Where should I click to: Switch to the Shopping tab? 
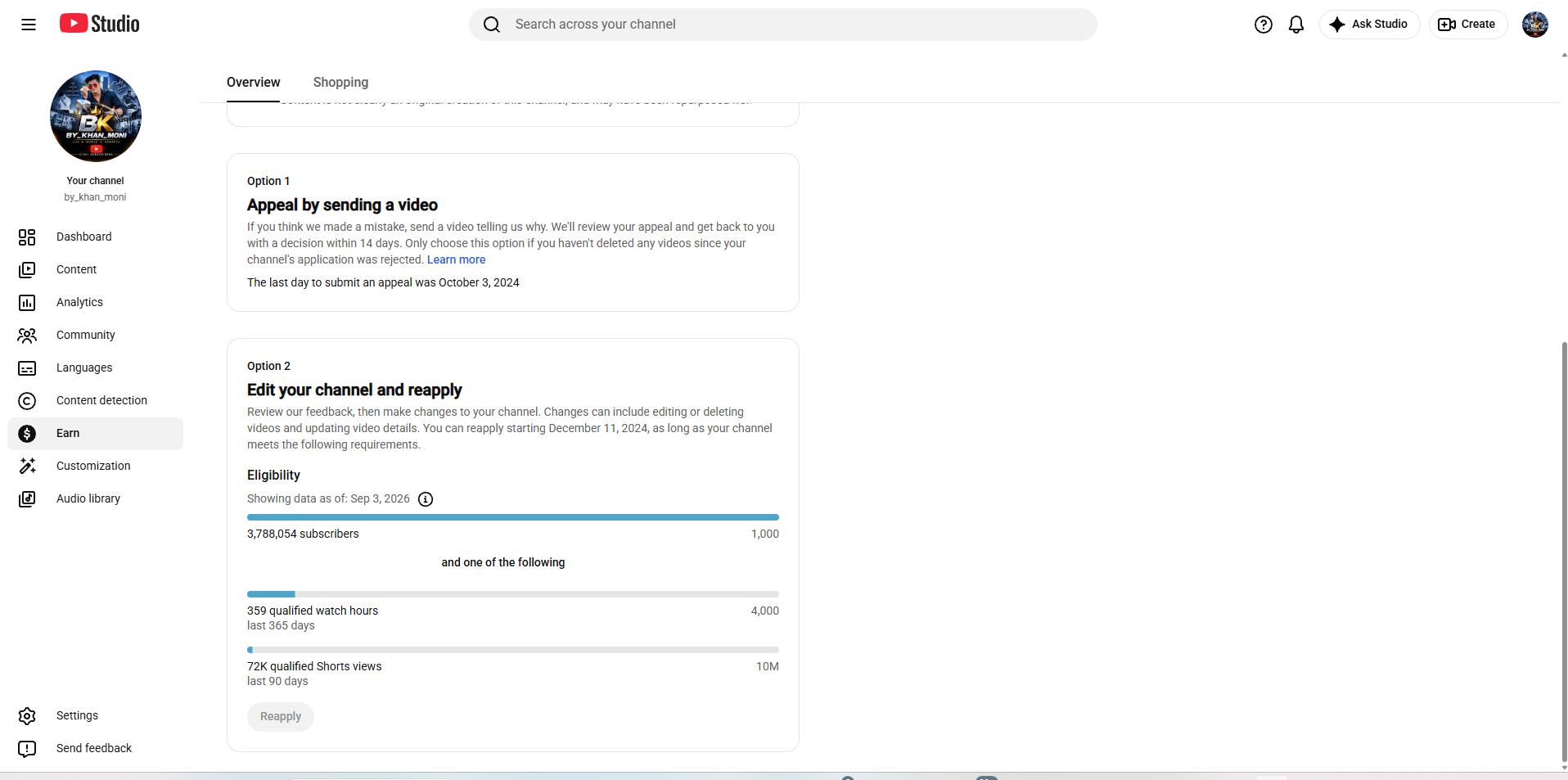[x=340, y=82]
